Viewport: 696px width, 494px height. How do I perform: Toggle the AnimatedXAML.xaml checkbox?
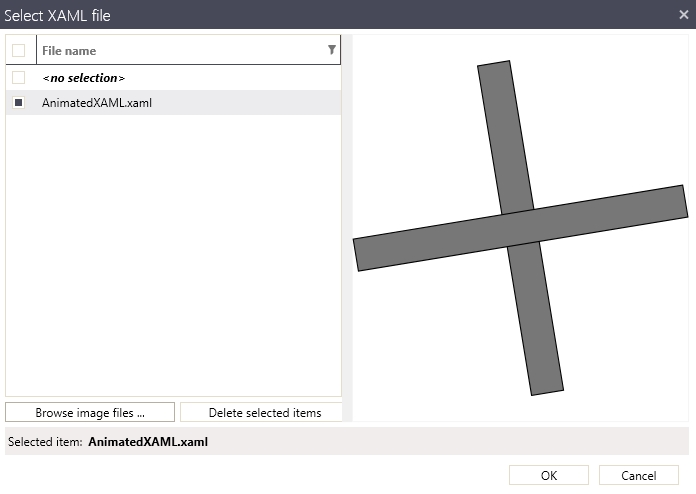19,102
